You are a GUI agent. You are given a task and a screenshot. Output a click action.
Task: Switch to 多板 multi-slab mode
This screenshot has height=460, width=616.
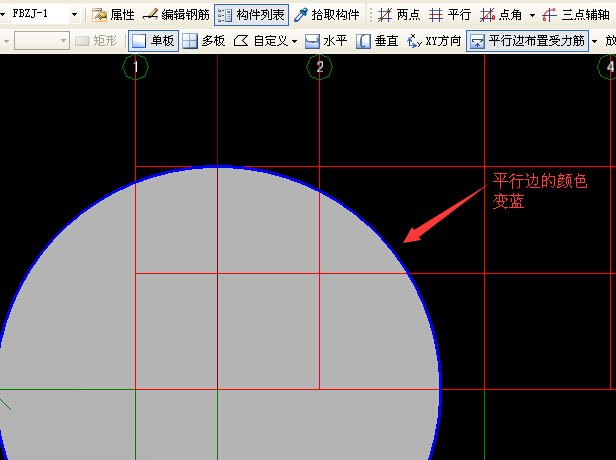click(204, 40)
